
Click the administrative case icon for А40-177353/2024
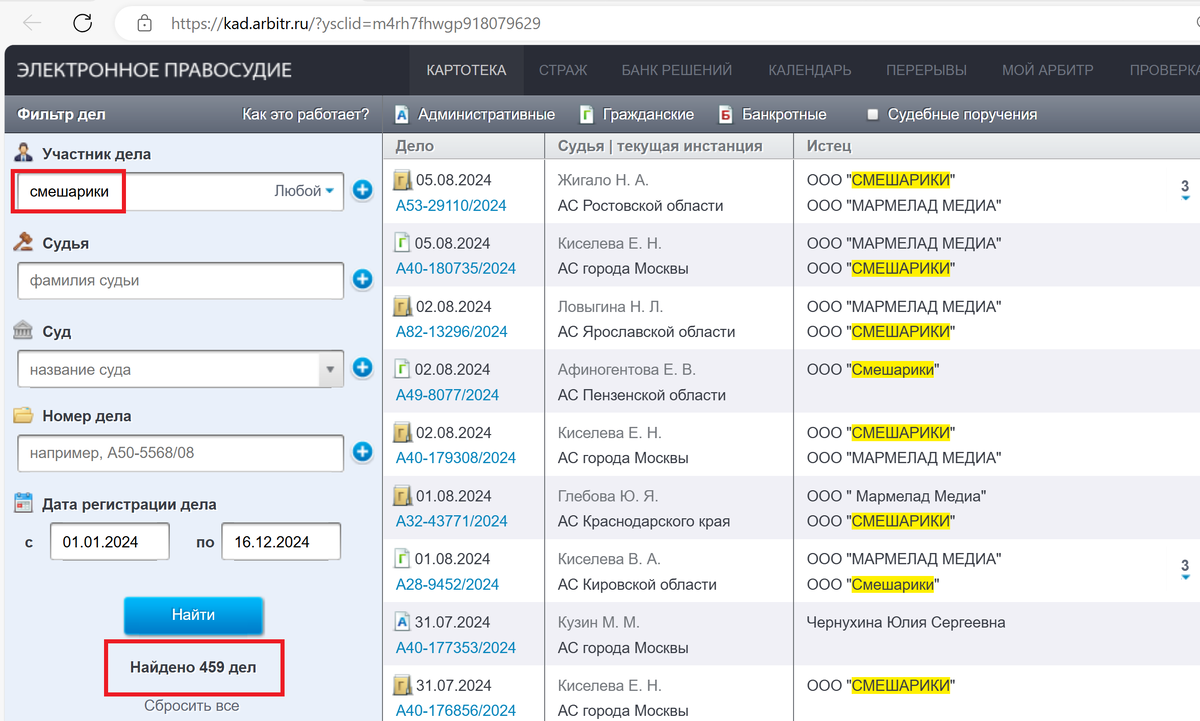(403, 623)
